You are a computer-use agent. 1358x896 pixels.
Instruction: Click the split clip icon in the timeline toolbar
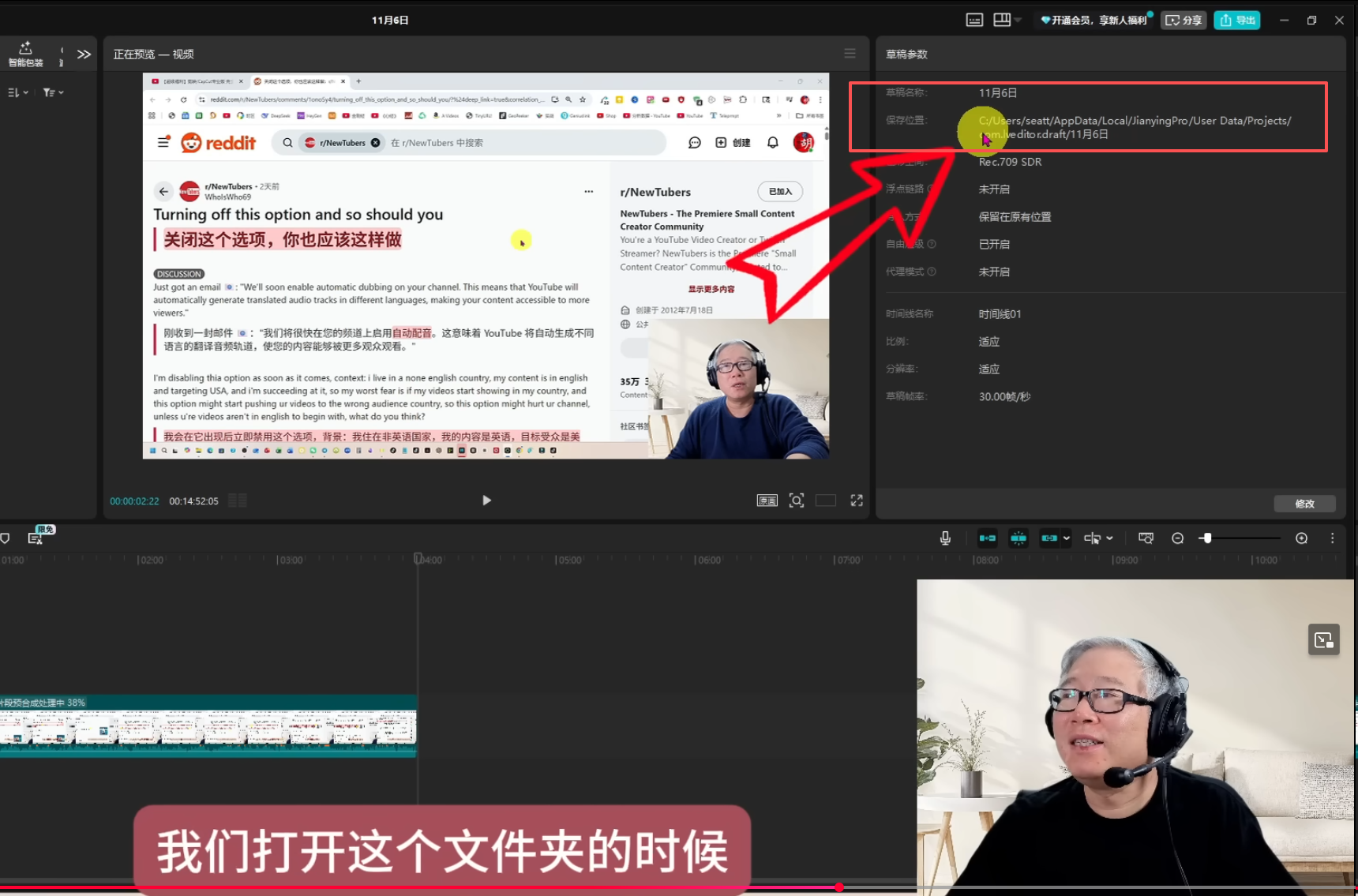pyautogui.click(x=1019, y=538)
